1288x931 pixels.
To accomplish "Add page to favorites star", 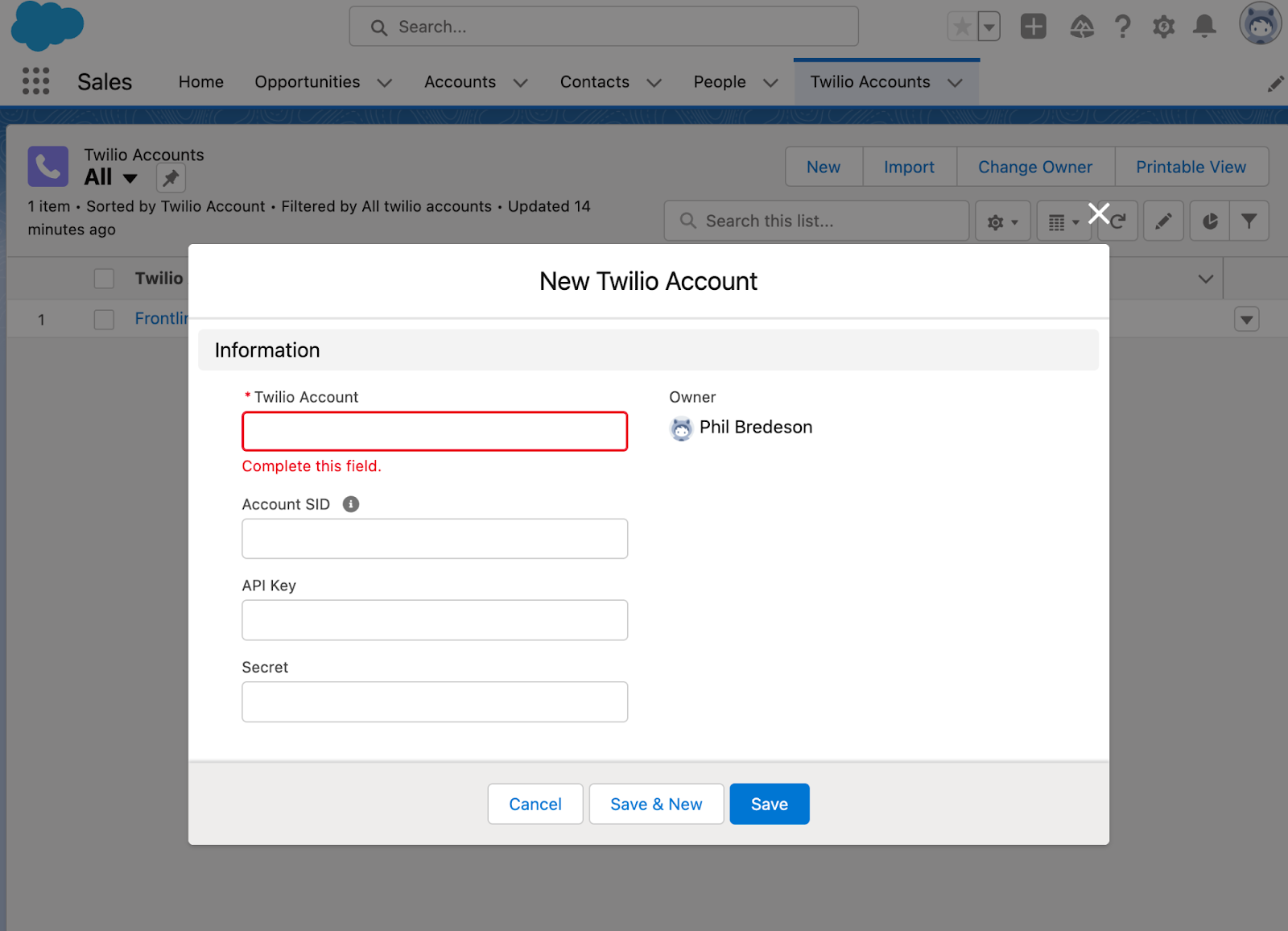I will 962,27.
